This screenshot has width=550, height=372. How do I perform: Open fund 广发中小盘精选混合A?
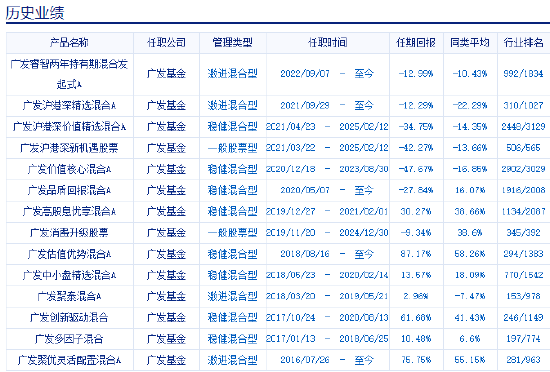pyautogui.click(x=69, y=275)
